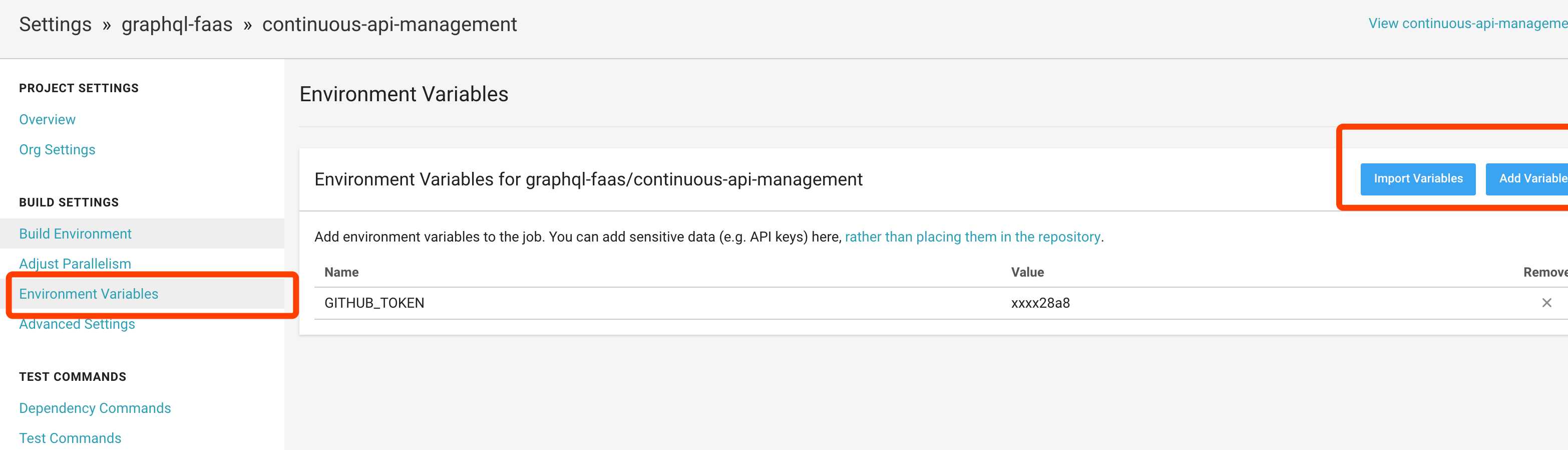Open Org Settings link

(x=57, y=150)
